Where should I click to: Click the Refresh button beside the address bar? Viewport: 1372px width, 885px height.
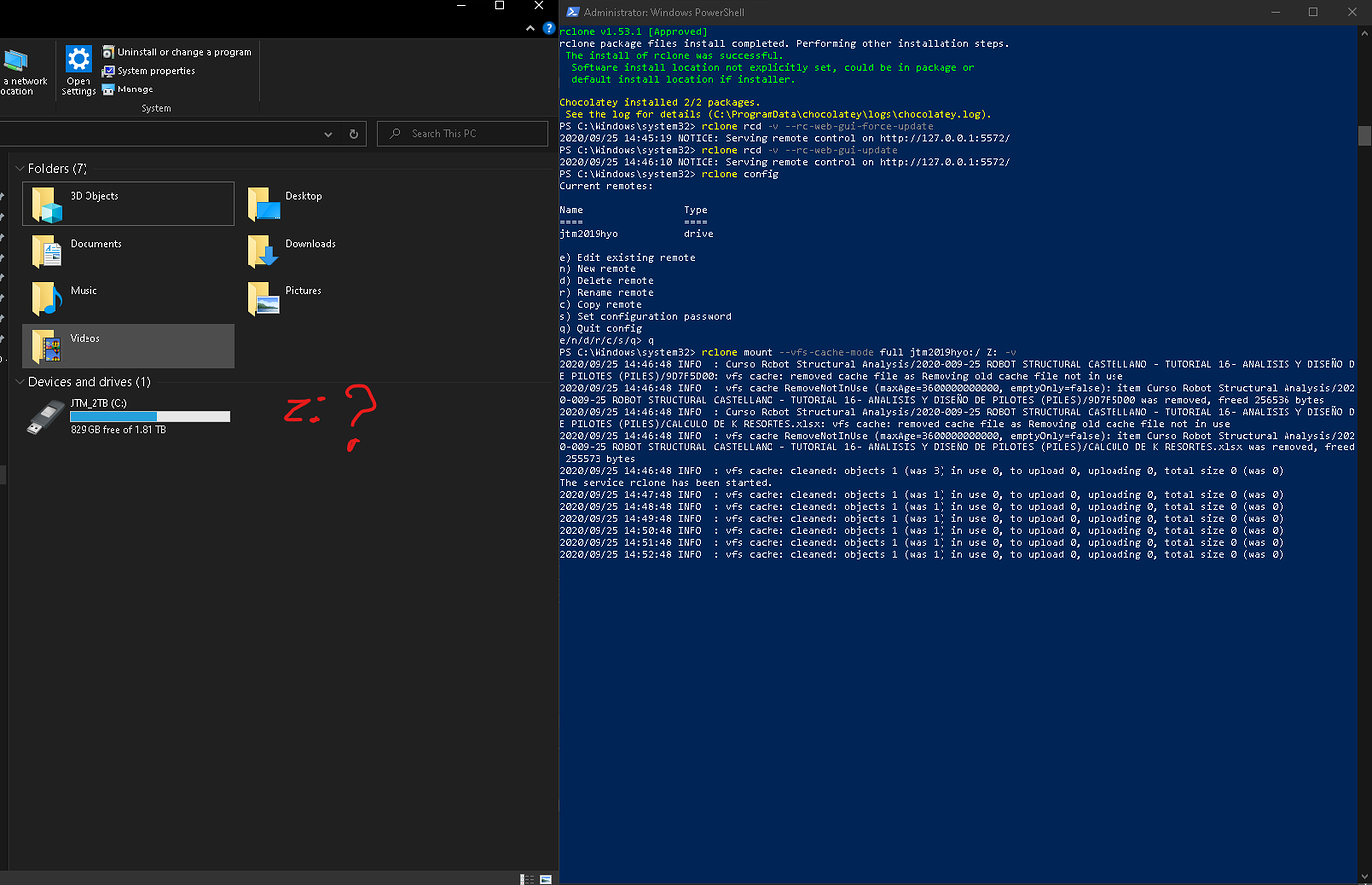[x=353, y=133]
